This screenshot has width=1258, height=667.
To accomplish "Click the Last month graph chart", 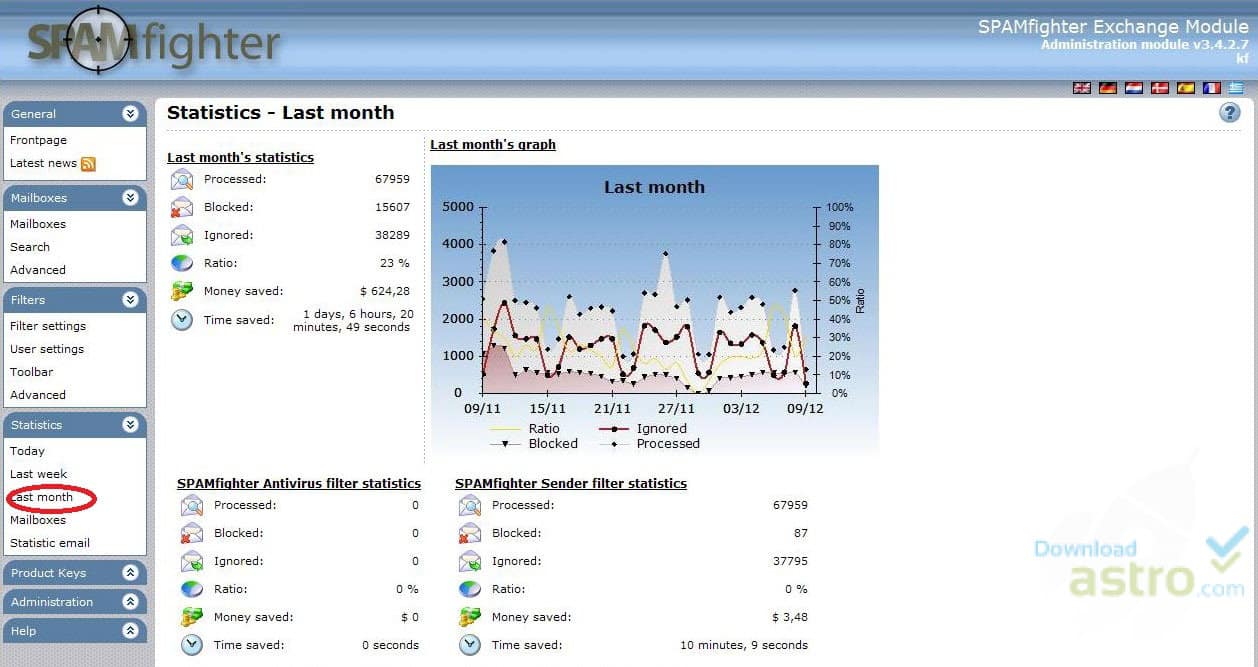I will point(654,308).
